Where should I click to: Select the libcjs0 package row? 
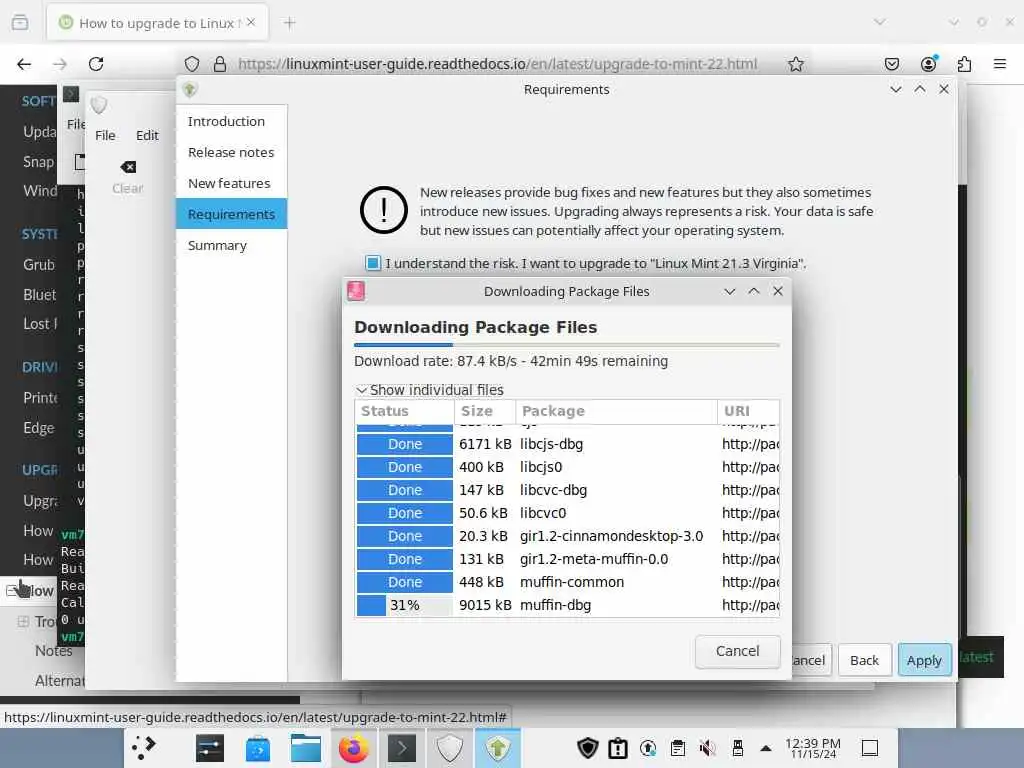(x=568, y=467)
